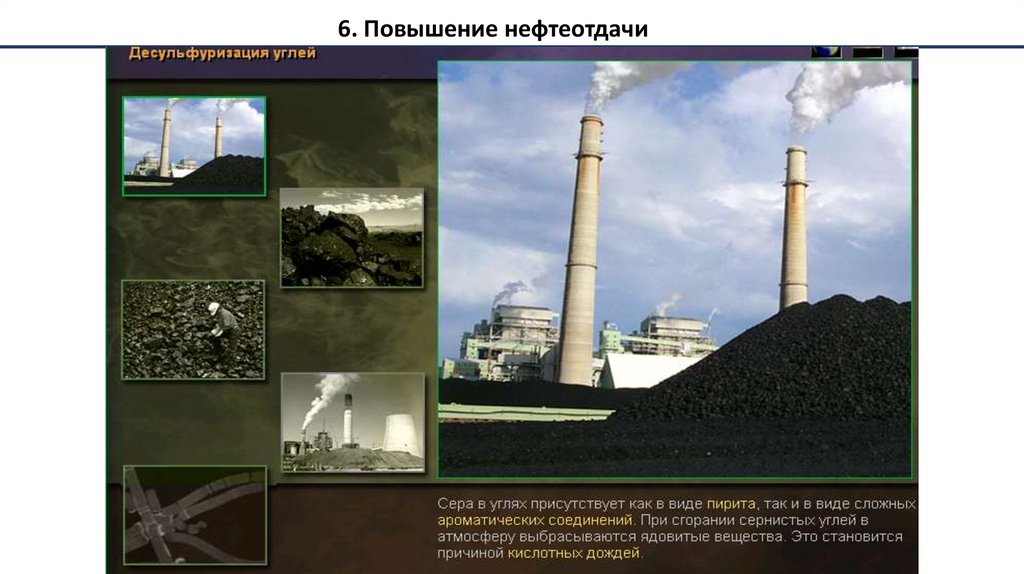1024x574 pixels.
Task: Click the slide title "6. Повышение нефтеотдачи"
Action: [x=493, y=29]
